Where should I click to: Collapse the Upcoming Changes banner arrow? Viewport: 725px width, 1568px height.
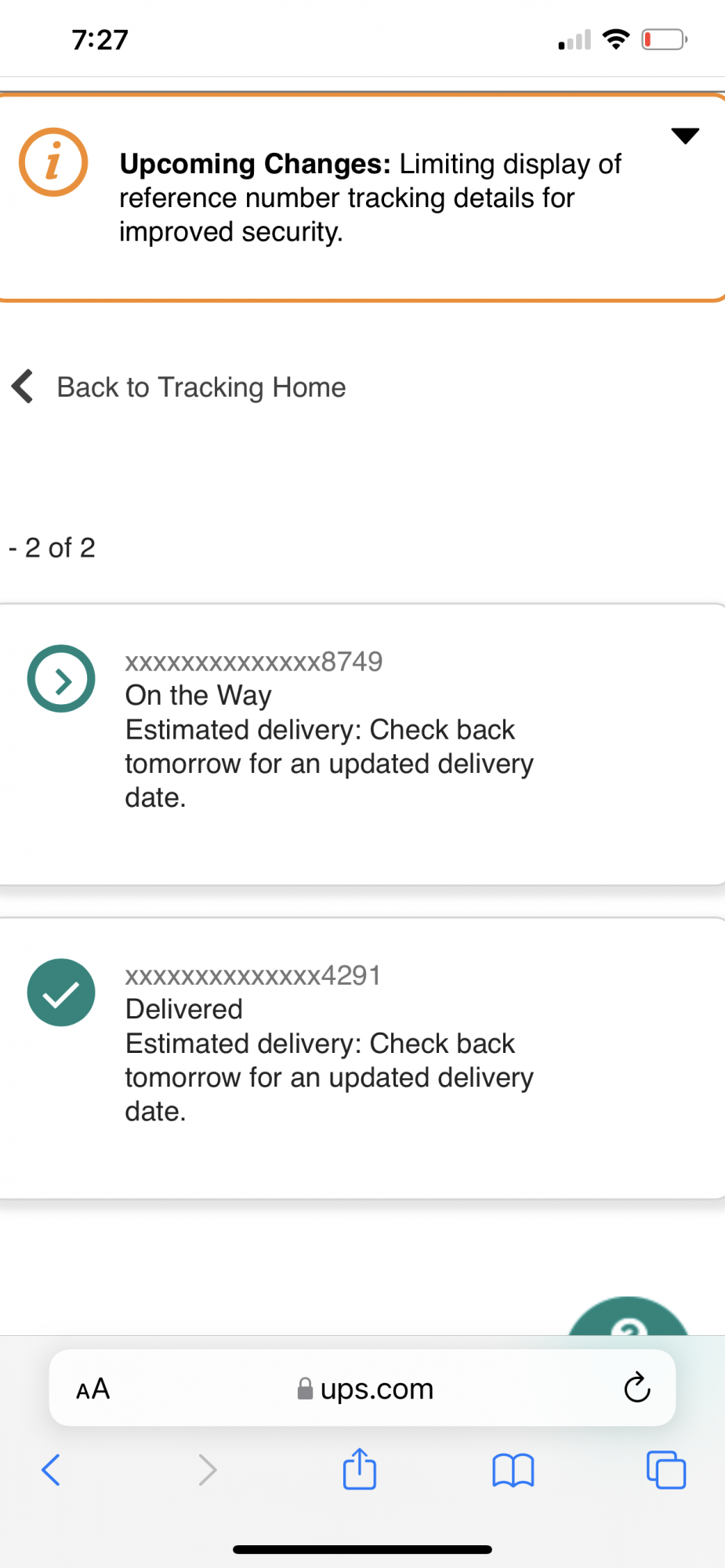point(685,136)
